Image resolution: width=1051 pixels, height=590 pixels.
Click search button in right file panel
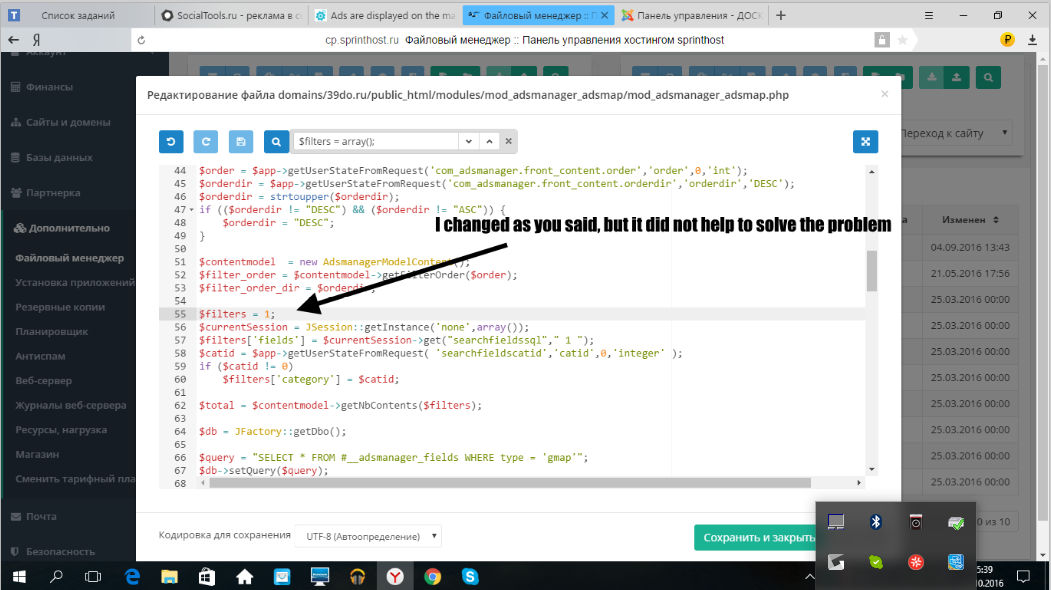coord(988,78)
